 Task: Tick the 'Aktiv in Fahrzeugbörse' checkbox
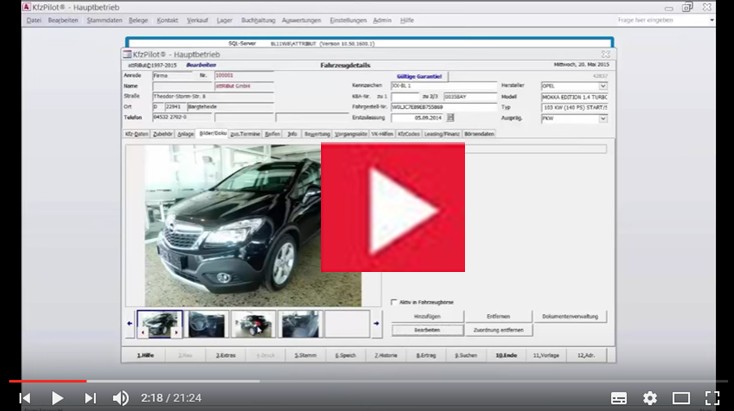pos(392,301)
